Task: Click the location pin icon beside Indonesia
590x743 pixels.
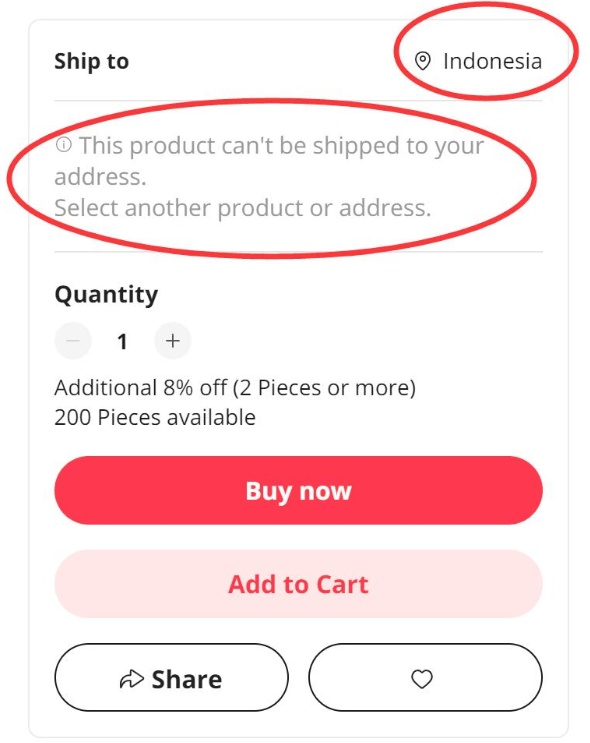Action: pyautogui.click(x=422, y=61)
